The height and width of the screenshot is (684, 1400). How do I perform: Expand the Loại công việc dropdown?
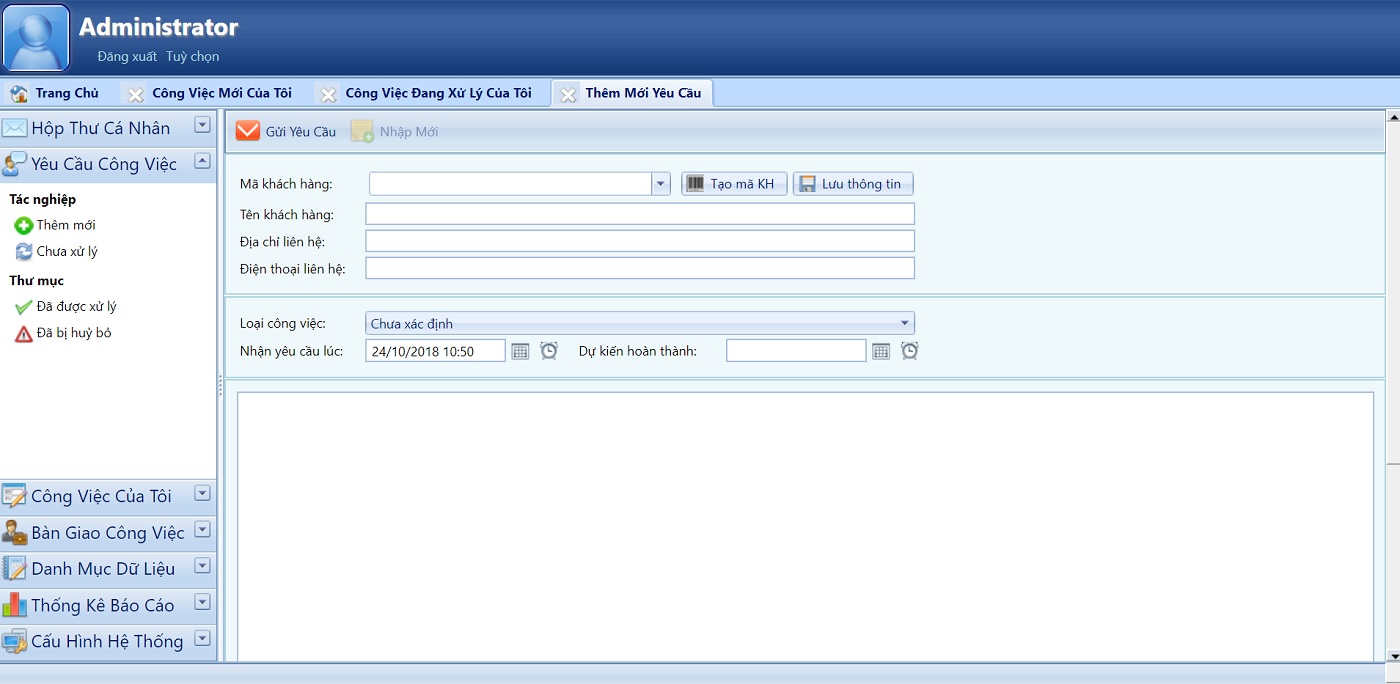pyautogui.click(x=904, y=324)
